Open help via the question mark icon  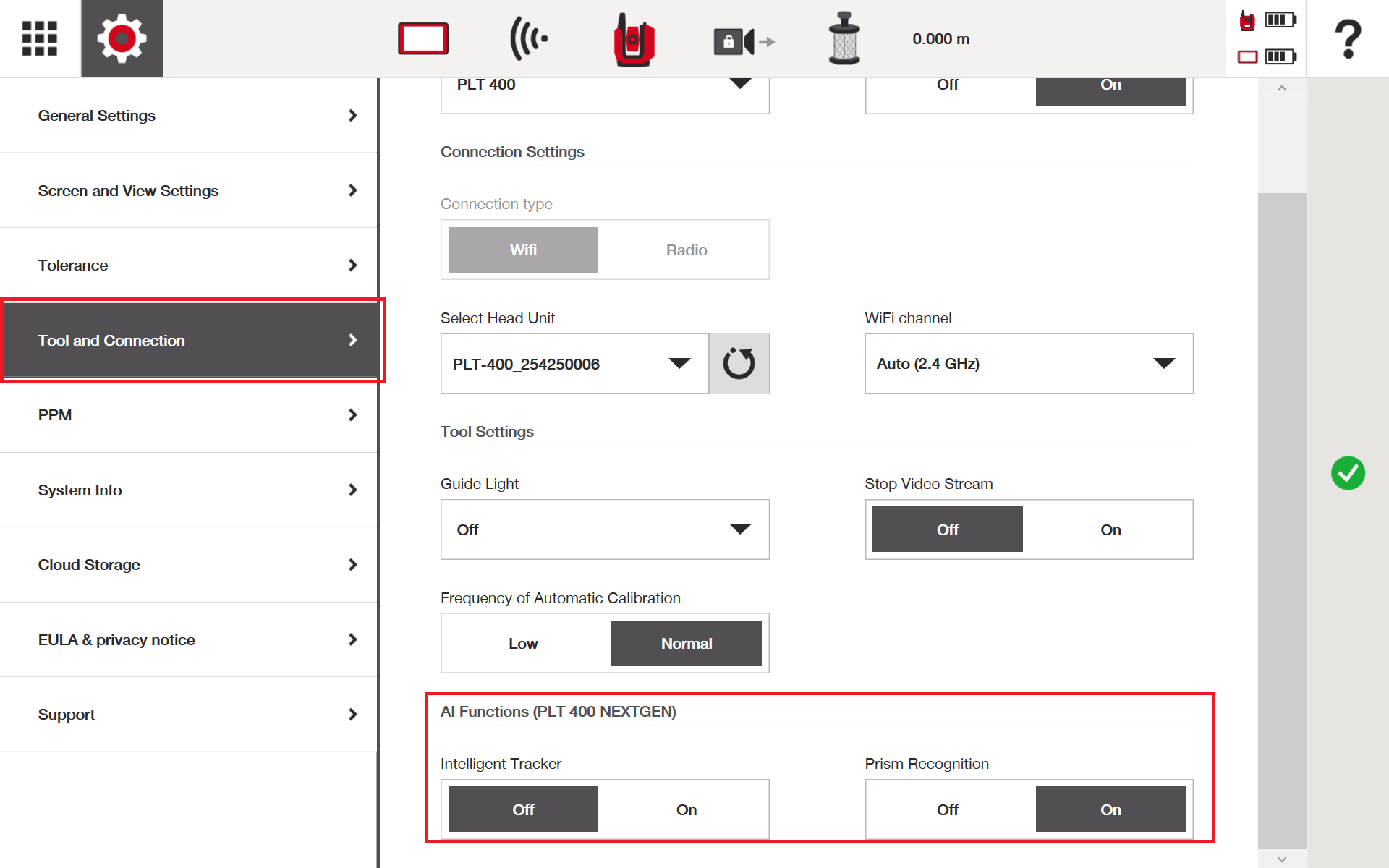click(x=1348, y=39)
